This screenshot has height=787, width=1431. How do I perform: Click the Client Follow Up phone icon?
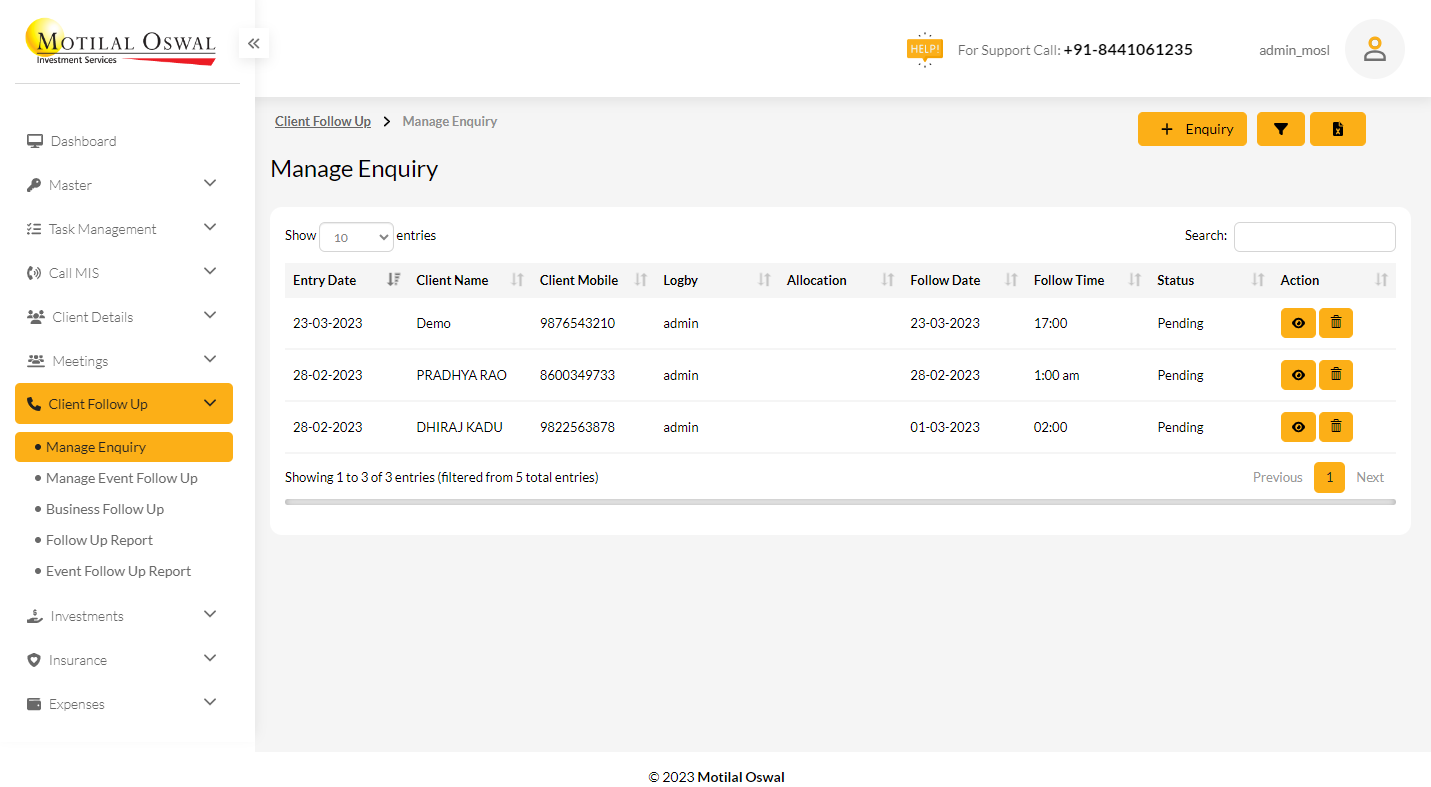pos(34,404)
